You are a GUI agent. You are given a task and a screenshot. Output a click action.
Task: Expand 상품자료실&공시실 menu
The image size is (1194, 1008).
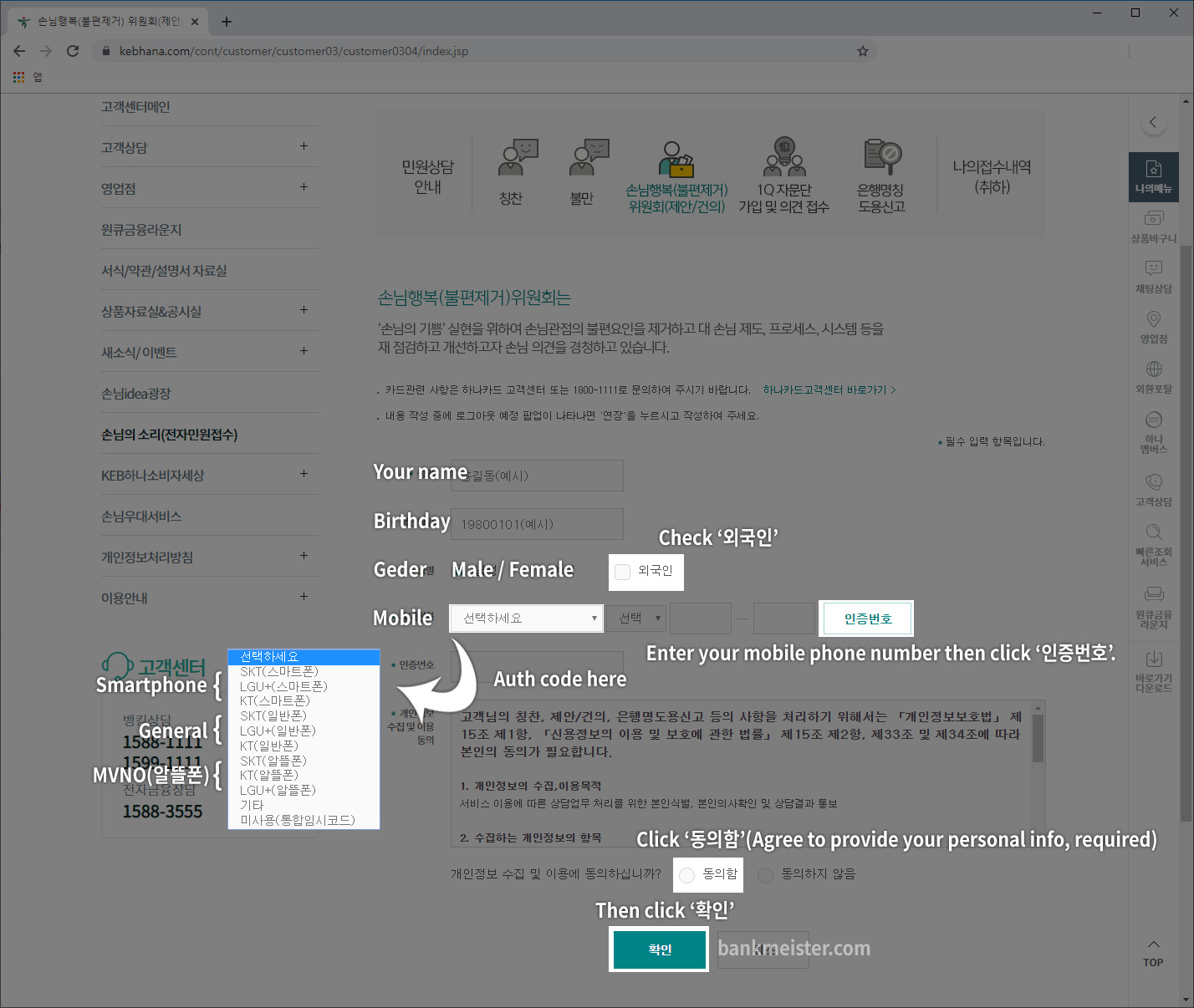(304, 310)
